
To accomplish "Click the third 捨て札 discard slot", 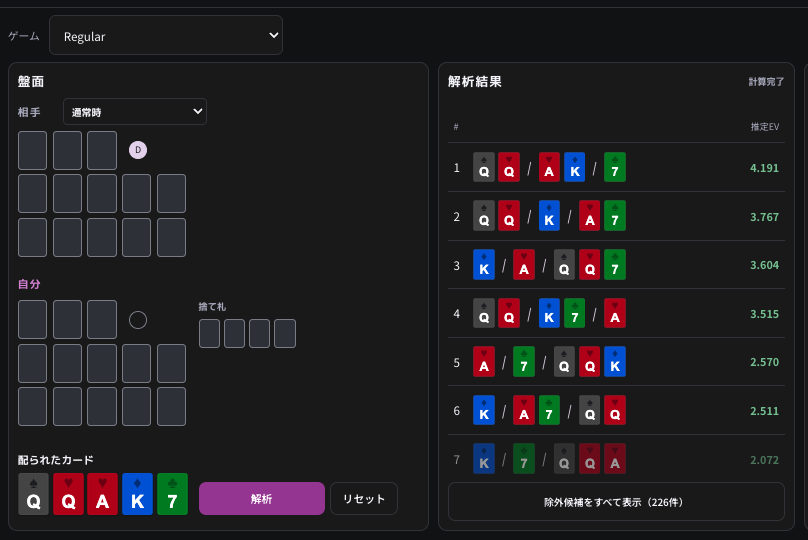I will pos(259,333).
